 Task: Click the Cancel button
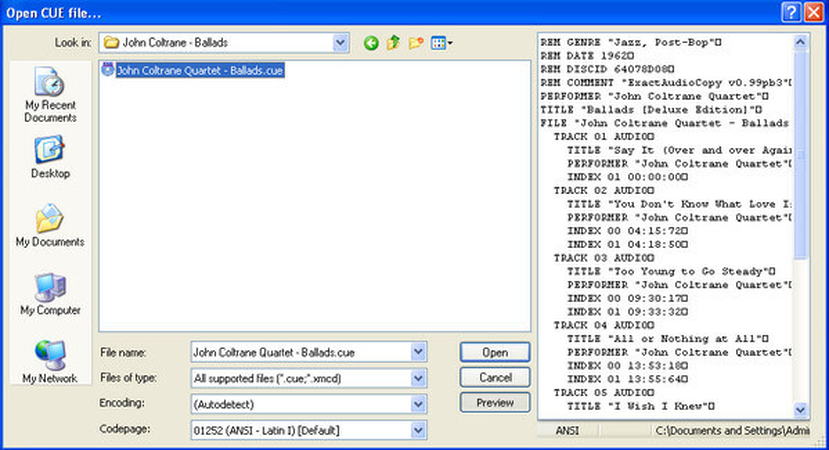coord(495,378)
